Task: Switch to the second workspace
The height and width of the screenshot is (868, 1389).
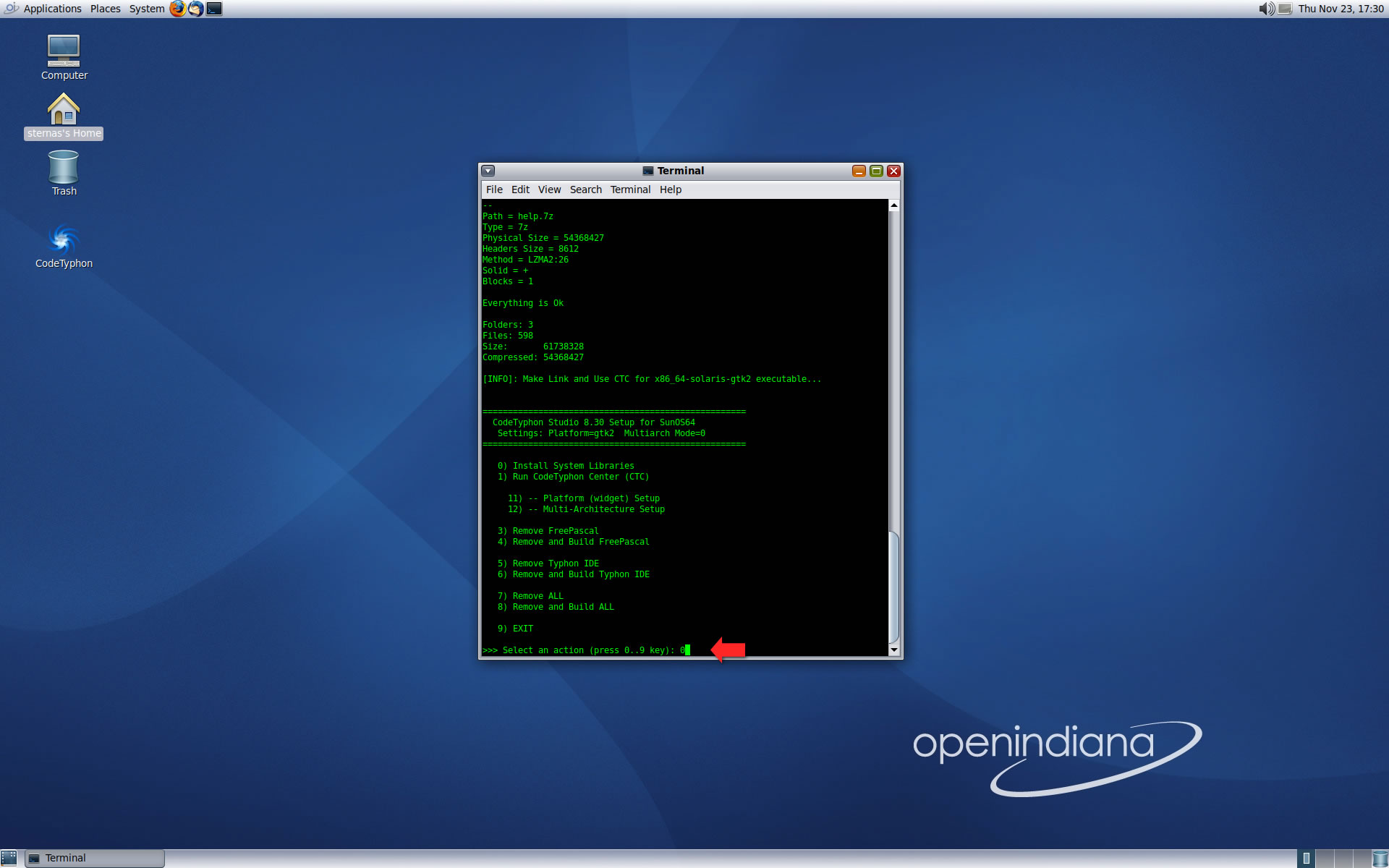Action: click(1325, 859)
